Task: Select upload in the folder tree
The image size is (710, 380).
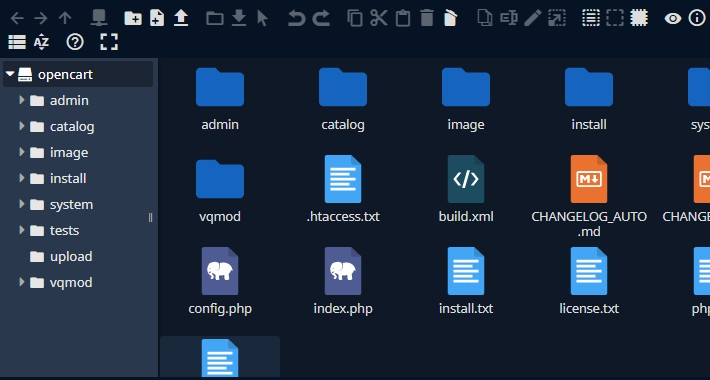Action: click(71, 256)
